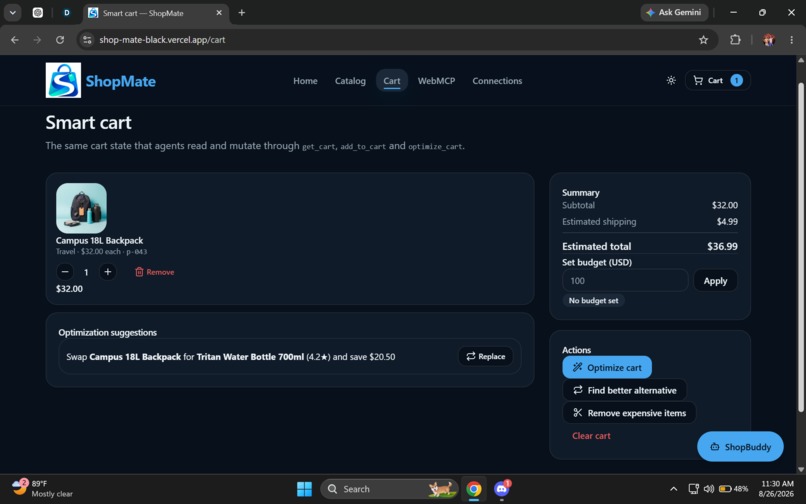
Task: Click the site info icon in address bar
Action: click(87, 40)
